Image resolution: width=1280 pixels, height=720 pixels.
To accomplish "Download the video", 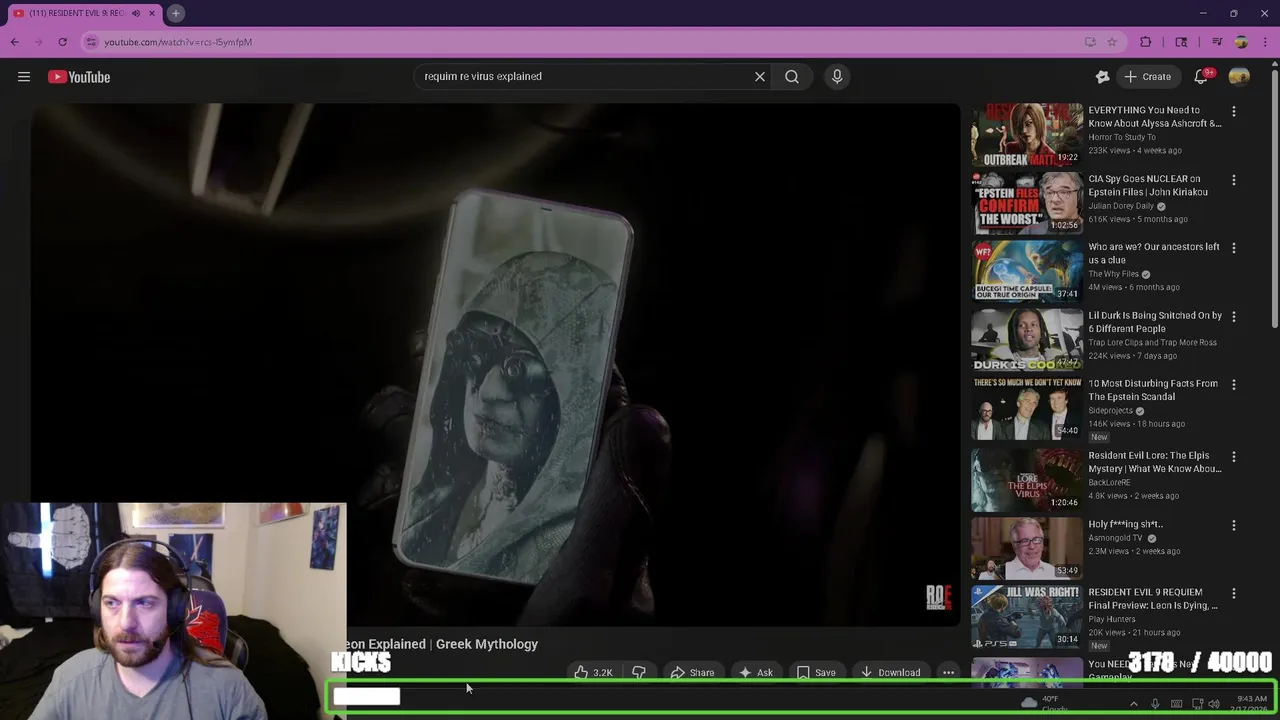I will point(890,673).
